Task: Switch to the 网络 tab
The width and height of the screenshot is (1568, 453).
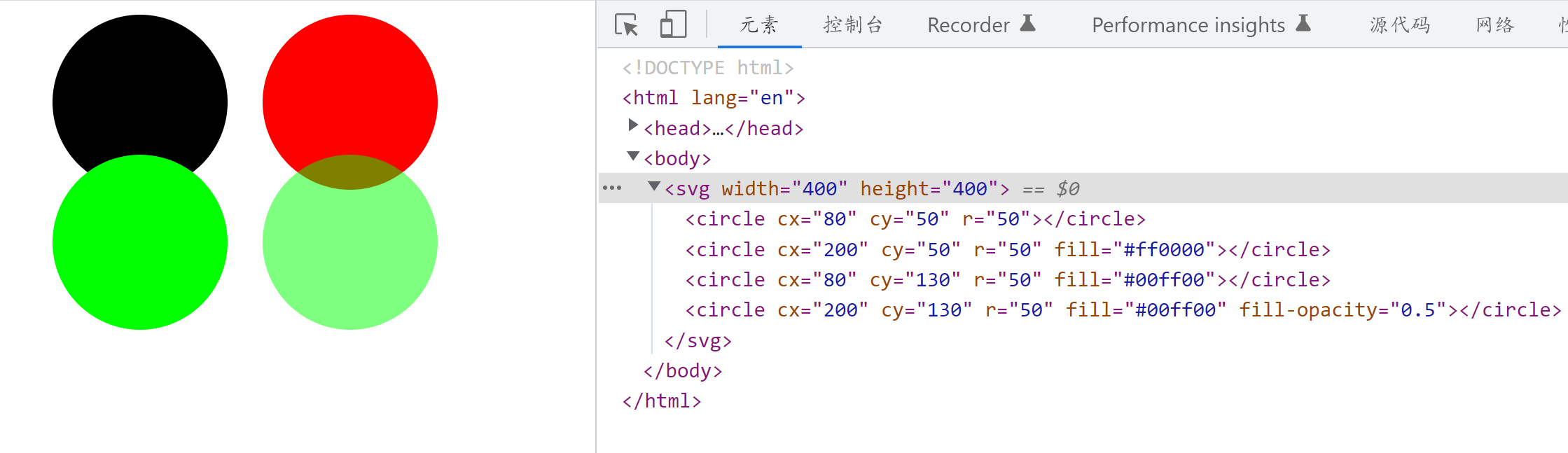Action: 1495,25
